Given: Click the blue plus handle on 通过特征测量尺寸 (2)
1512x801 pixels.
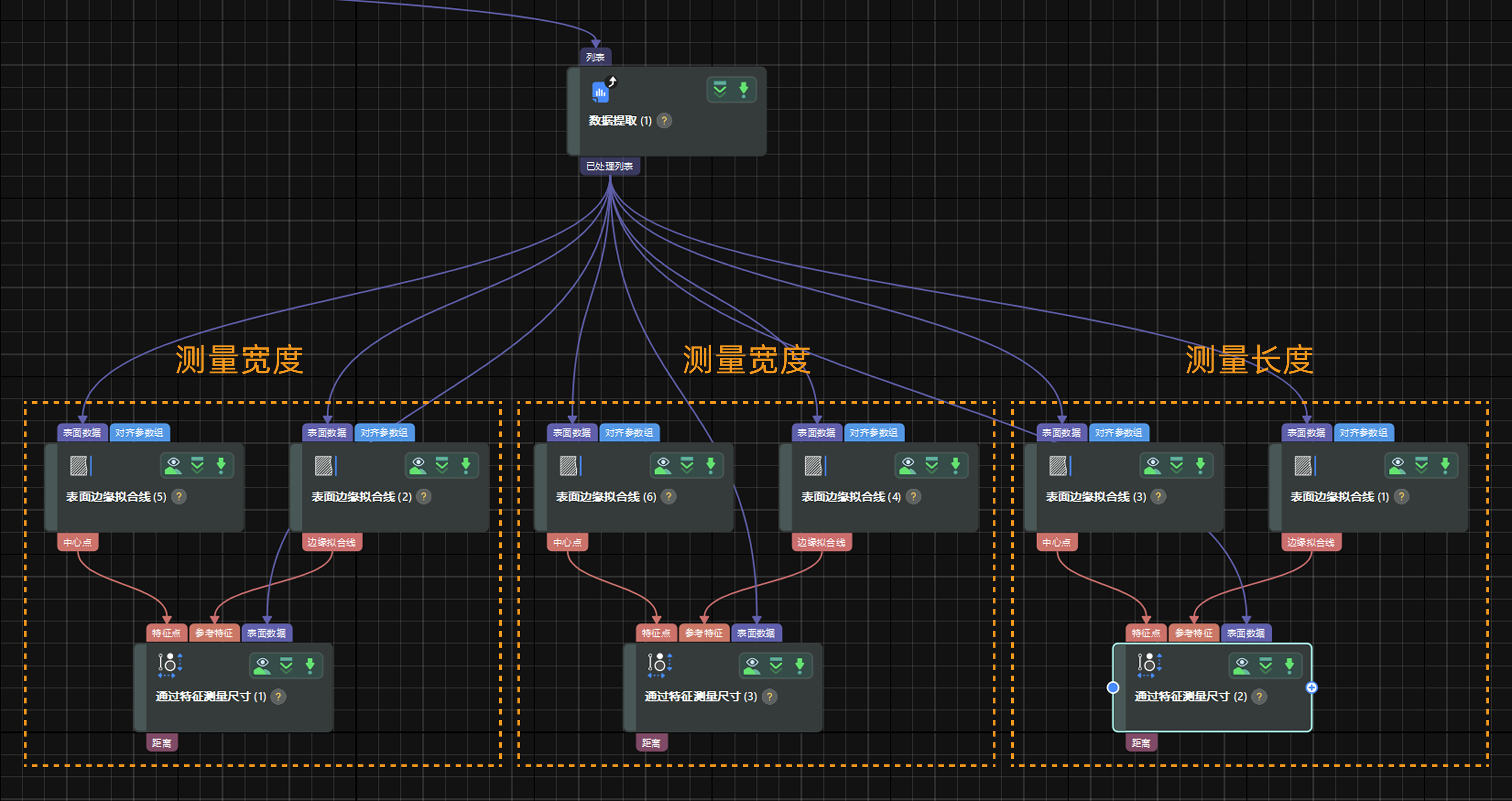Looking at the screenshot, I should [x=1311, y=687].
